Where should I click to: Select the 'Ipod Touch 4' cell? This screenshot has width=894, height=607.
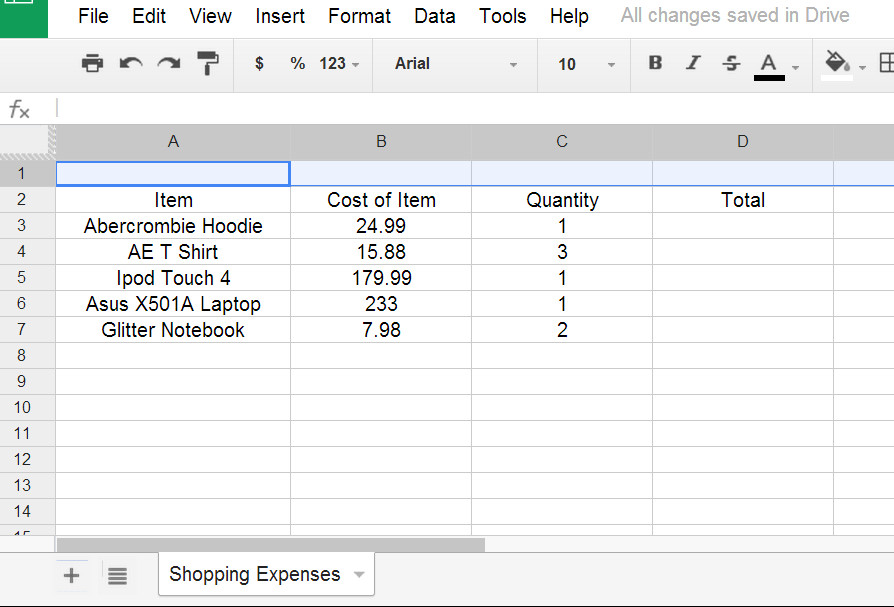173,278
